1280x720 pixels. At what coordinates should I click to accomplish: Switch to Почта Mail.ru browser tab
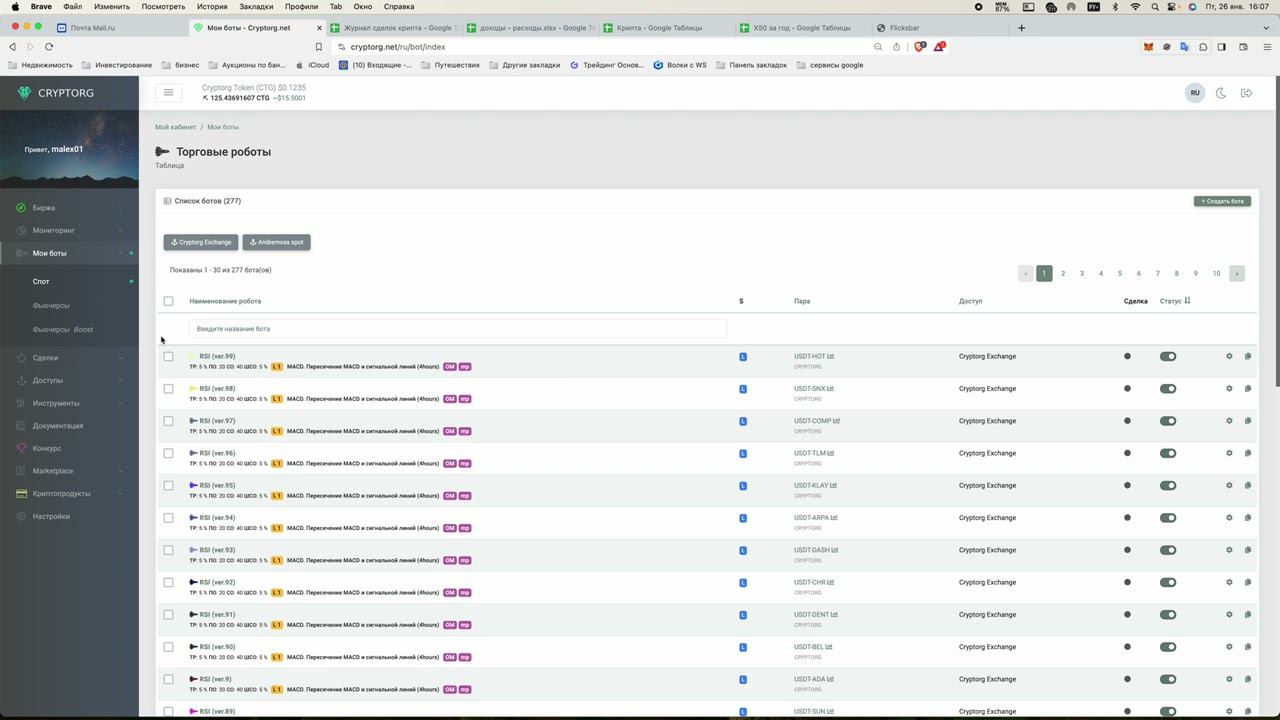[x=117, y=27]
